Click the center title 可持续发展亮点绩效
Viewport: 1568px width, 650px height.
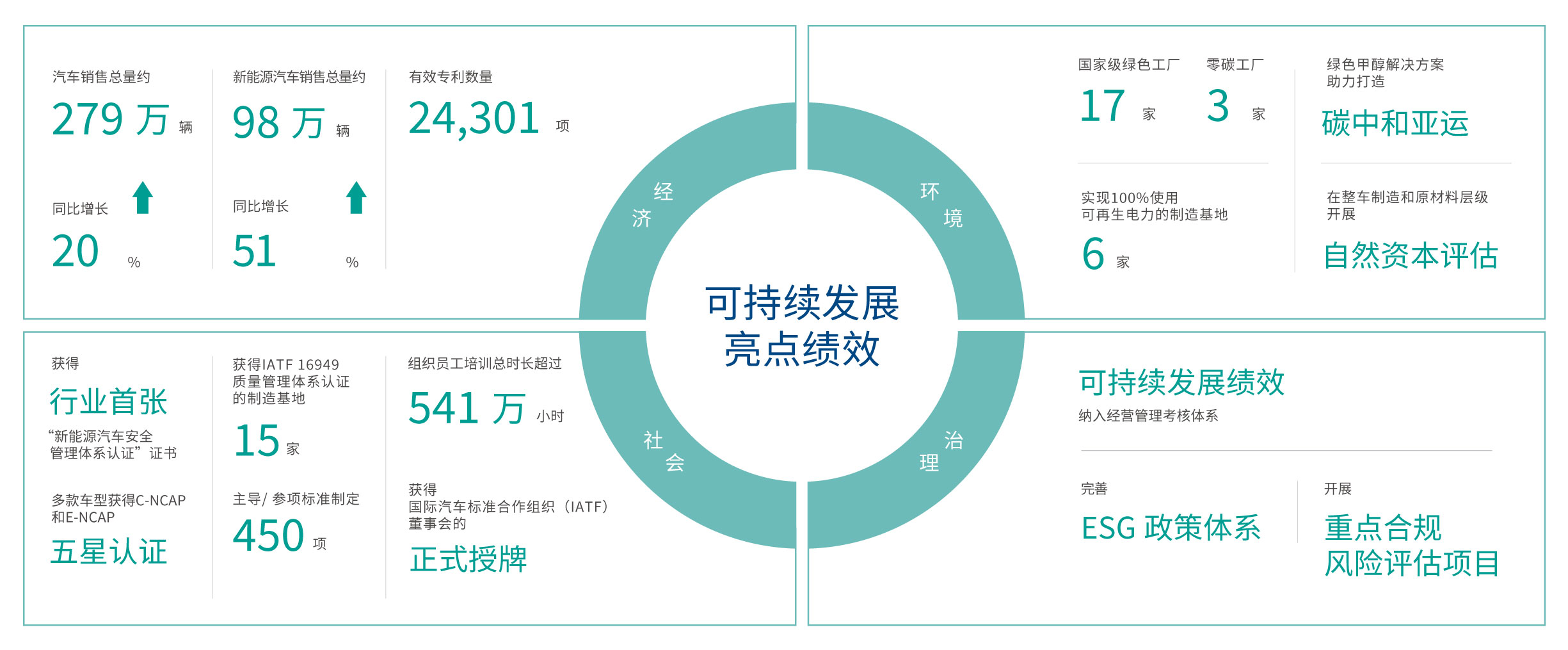pyautogui.click(x=801, y=326)
